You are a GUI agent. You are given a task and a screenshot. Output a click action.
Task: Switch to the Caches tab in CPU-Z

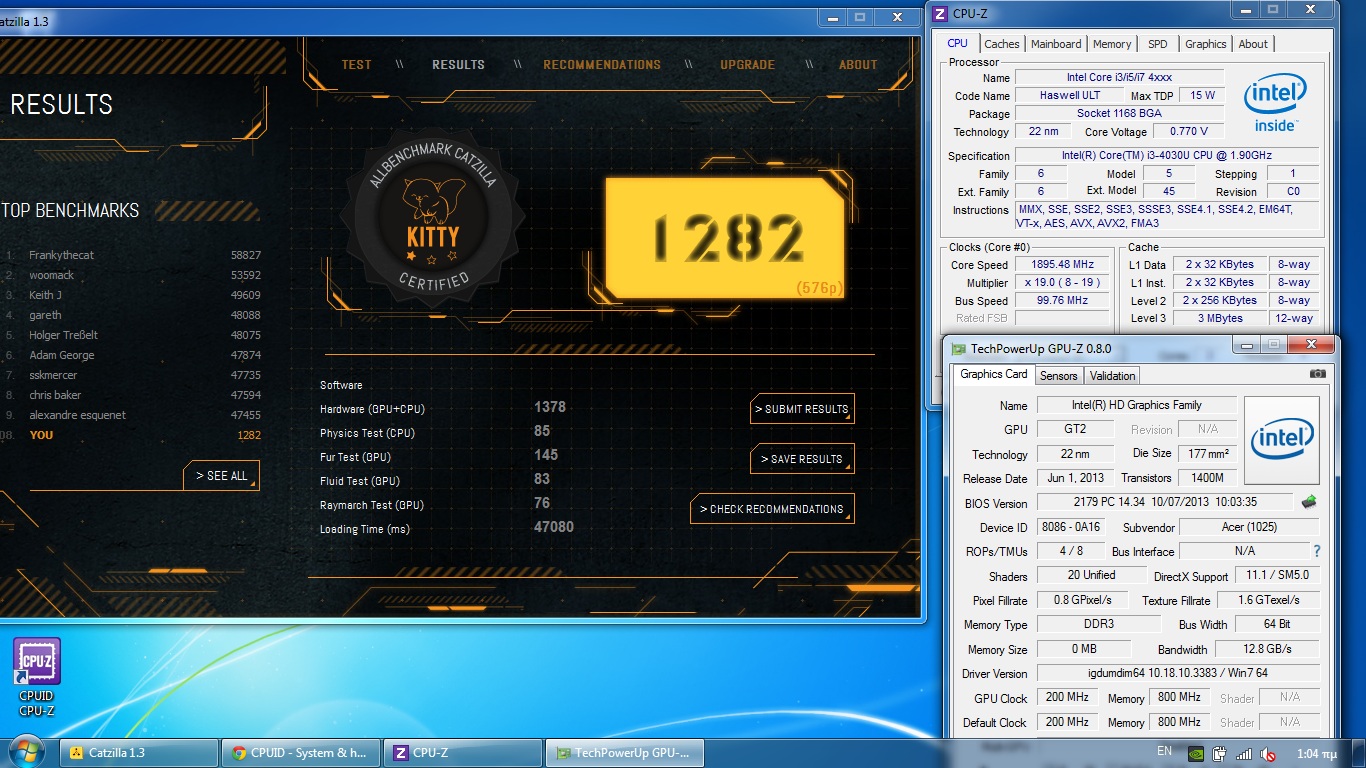1001,44
